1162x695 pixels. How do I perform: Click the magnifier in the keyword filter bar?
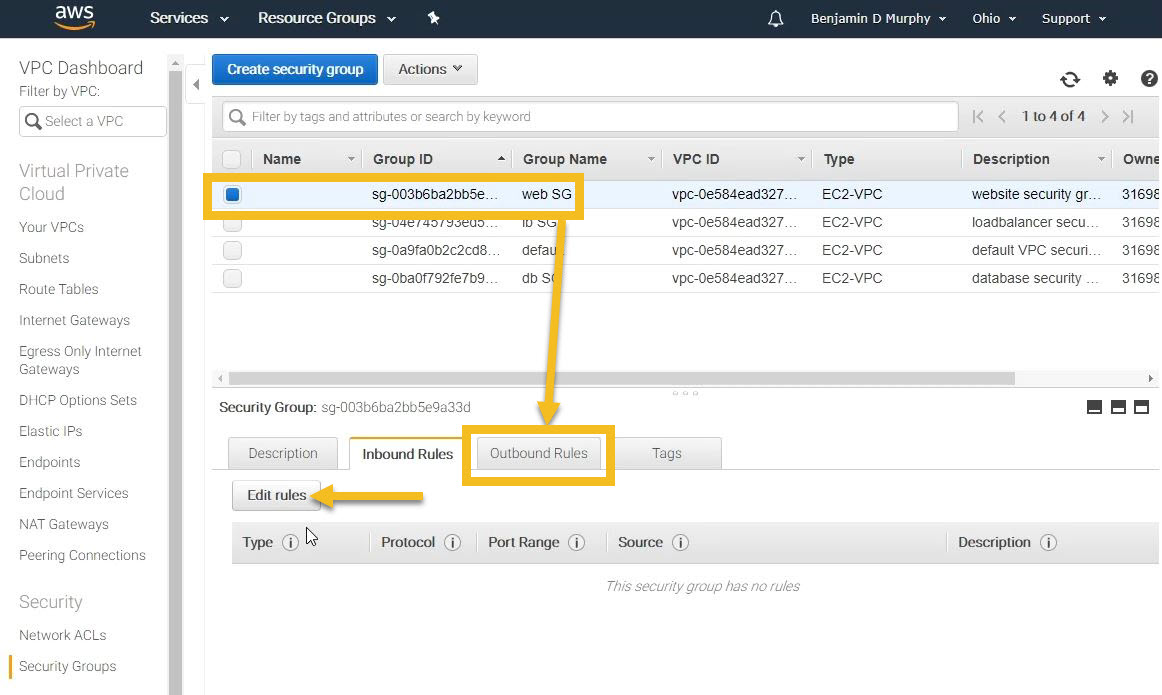237,117
